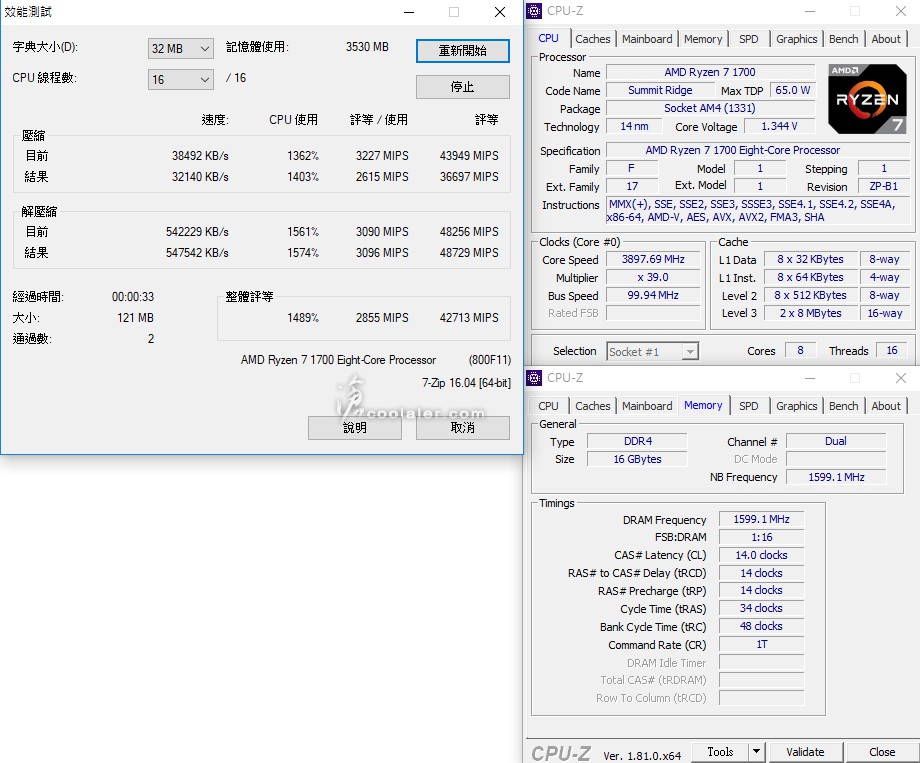Click the Core Voltage value 1.344 V
This screenshot has width=920, height=763.
click(x=779, y=126)
